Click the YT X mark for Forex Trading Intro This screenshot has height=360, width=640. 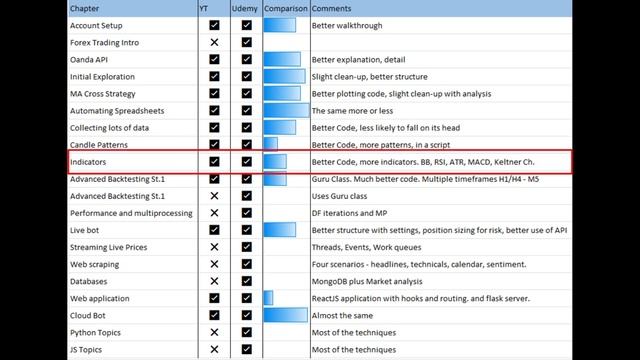click(x=214, y=42)
